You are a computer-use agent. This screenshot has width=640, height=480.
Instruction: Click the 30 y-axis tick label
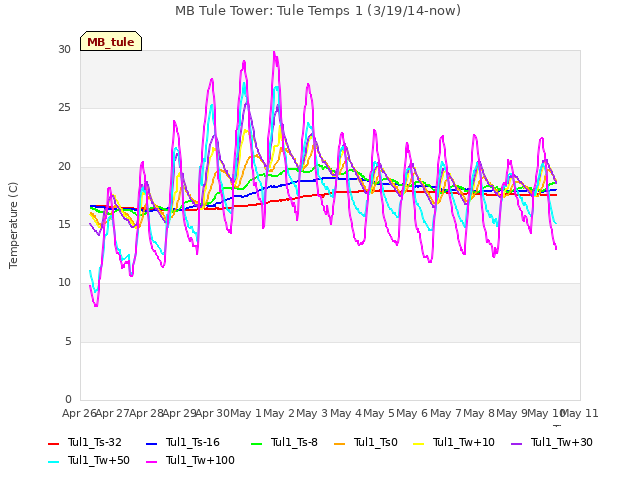point(64,50)
